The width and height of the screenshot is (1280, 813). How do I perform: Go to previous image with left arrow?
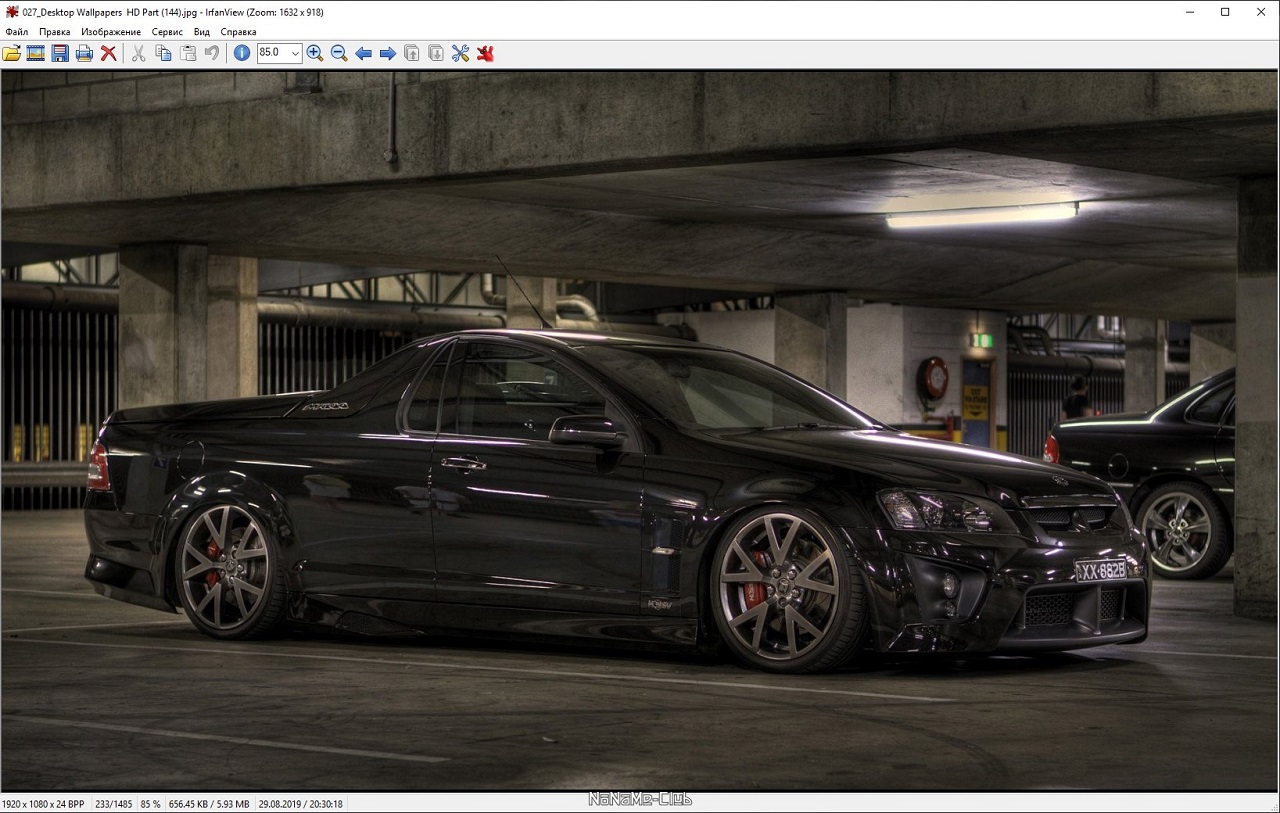pos(363,54)
